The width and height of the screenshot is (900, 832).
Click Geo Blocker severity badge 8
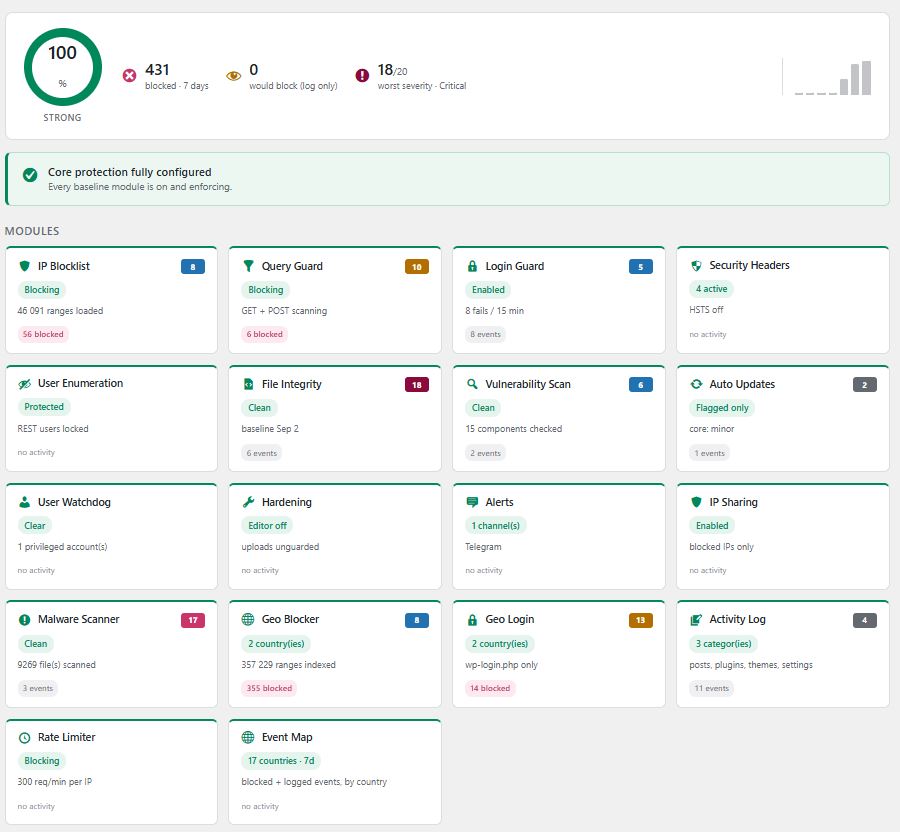417,620
